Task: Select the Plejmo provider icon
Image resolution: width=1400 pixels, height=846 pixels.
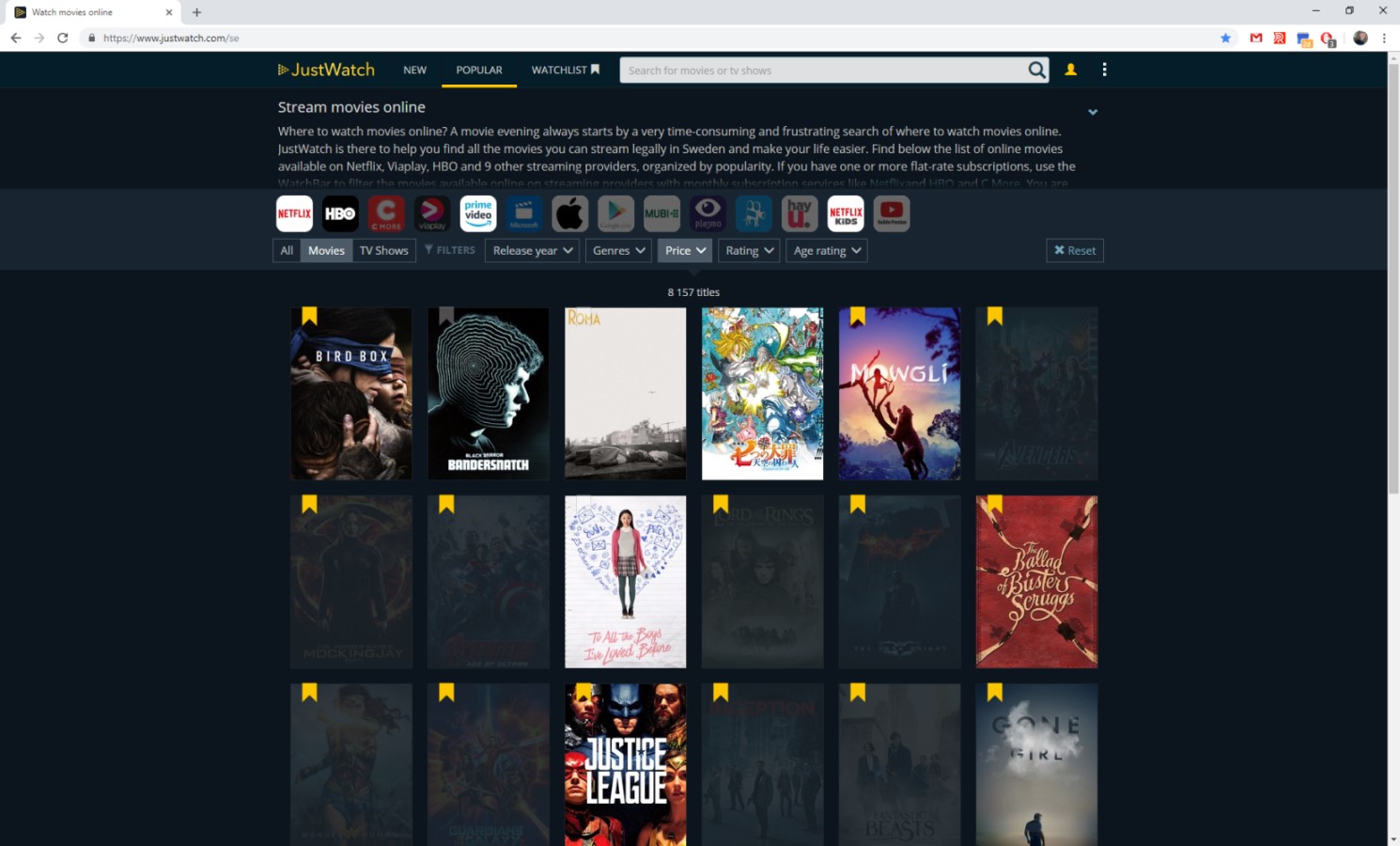Action: 708,213
